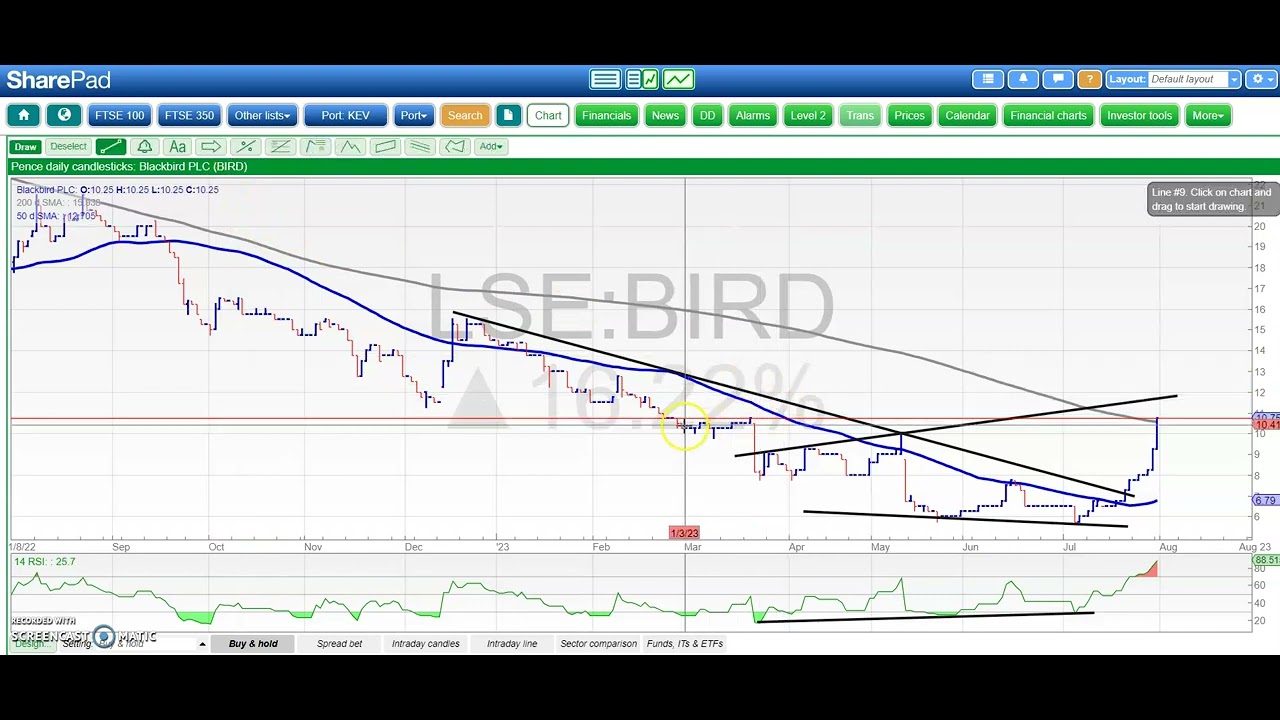Open the FTSE 350 list
This screenshot has height=720, width=1280.
[189, 115]
